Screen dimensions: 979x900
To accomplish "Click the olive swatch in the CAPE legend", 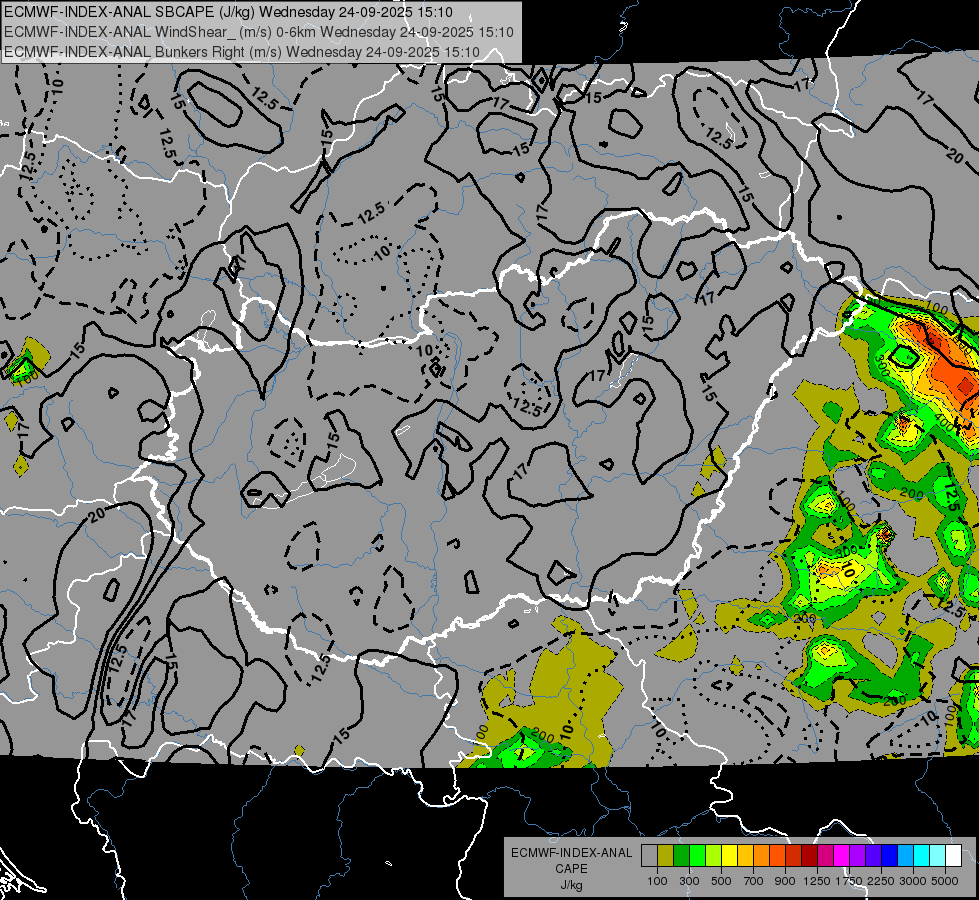I will point(666,856).
